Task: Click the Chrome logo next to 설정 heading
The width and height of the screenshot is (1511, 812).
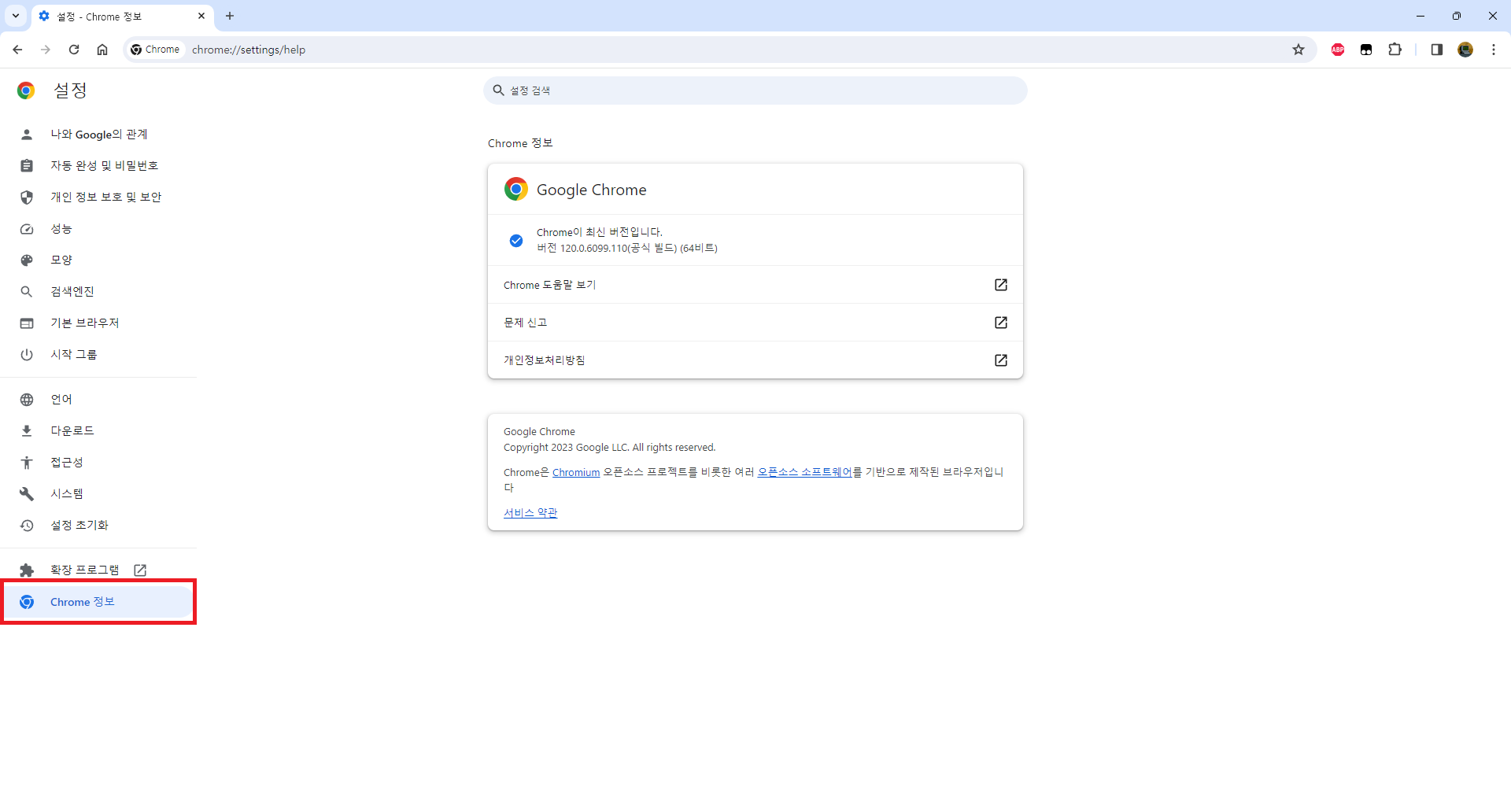Action: pos(26,90)
